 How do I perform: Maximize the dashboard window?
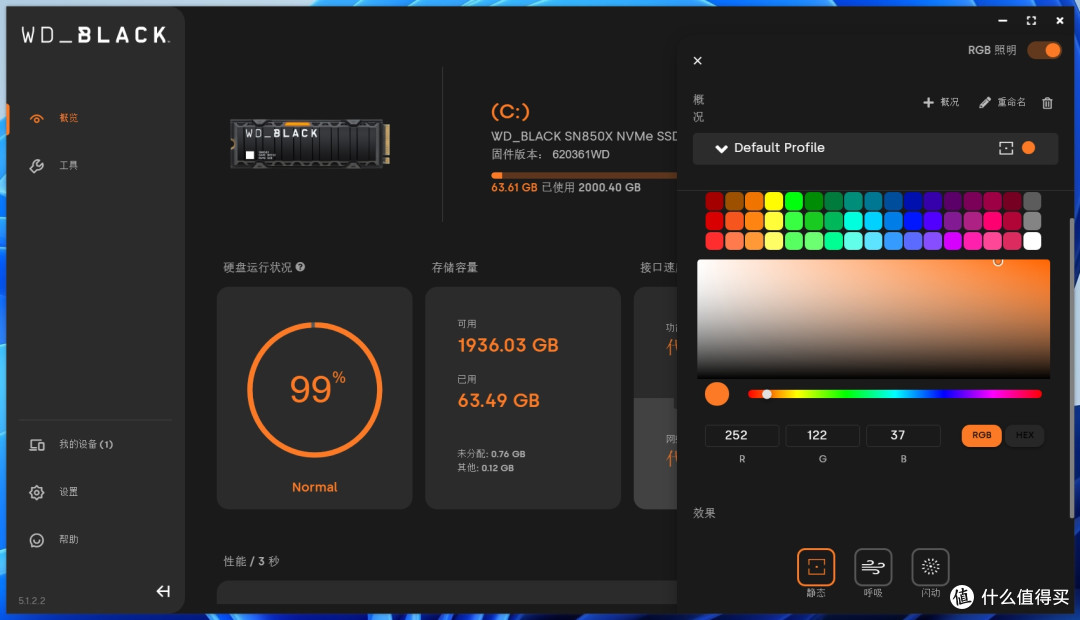point(1031,21)
